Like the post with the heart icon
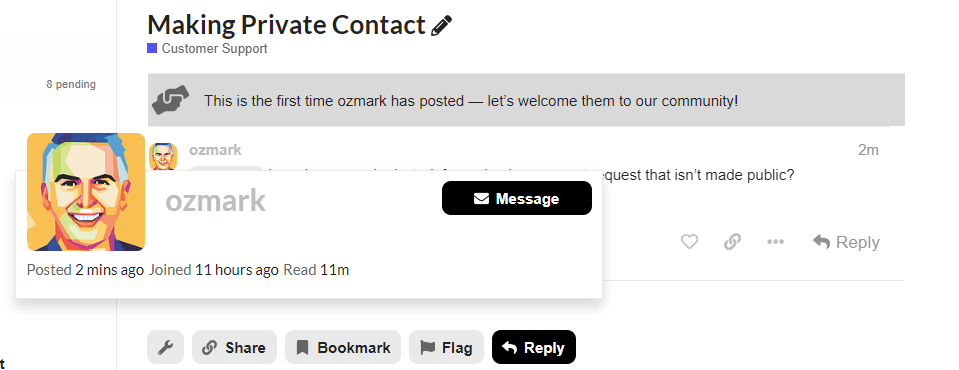The height and width of the screenshot is (370, 959). (x=689, y=242)
